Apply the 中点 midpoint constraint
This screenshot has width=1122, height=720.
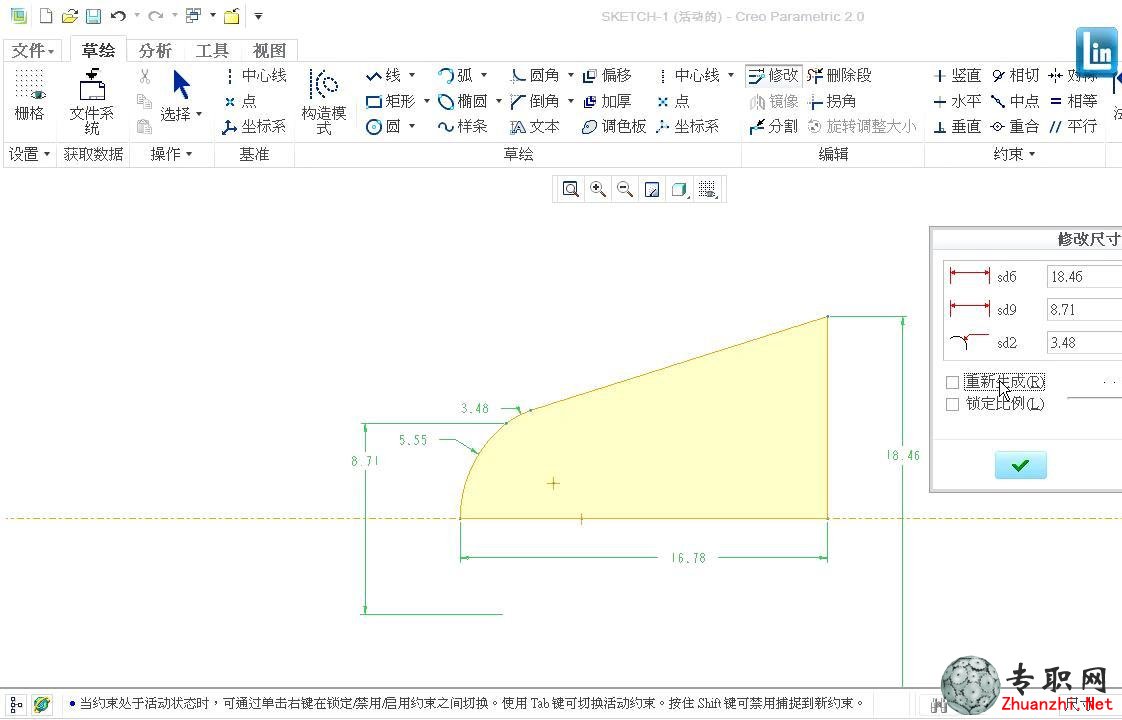[1015, 101]
